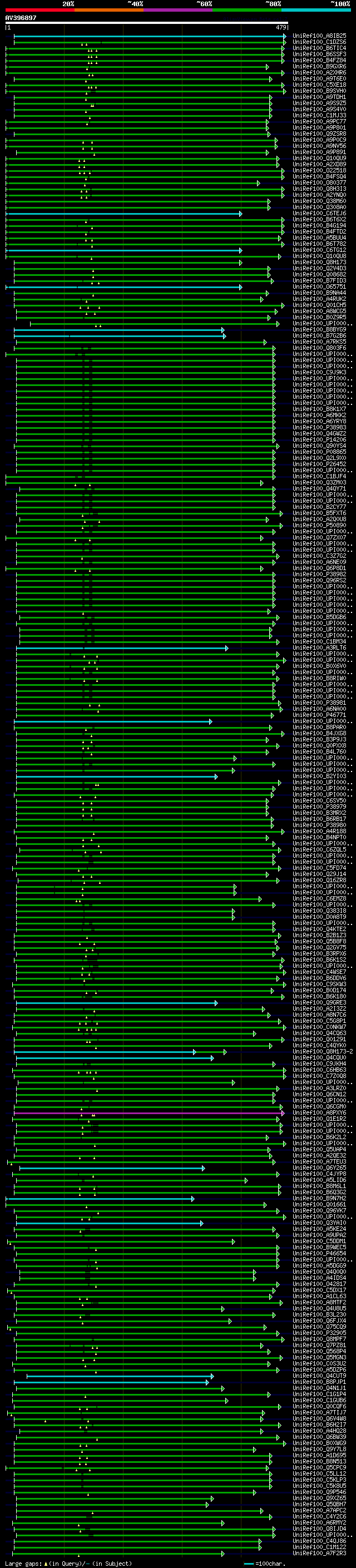Select the UniRef100_B4G194 label
This screenshot has width=356, height=1568.
tap(319, 225)
